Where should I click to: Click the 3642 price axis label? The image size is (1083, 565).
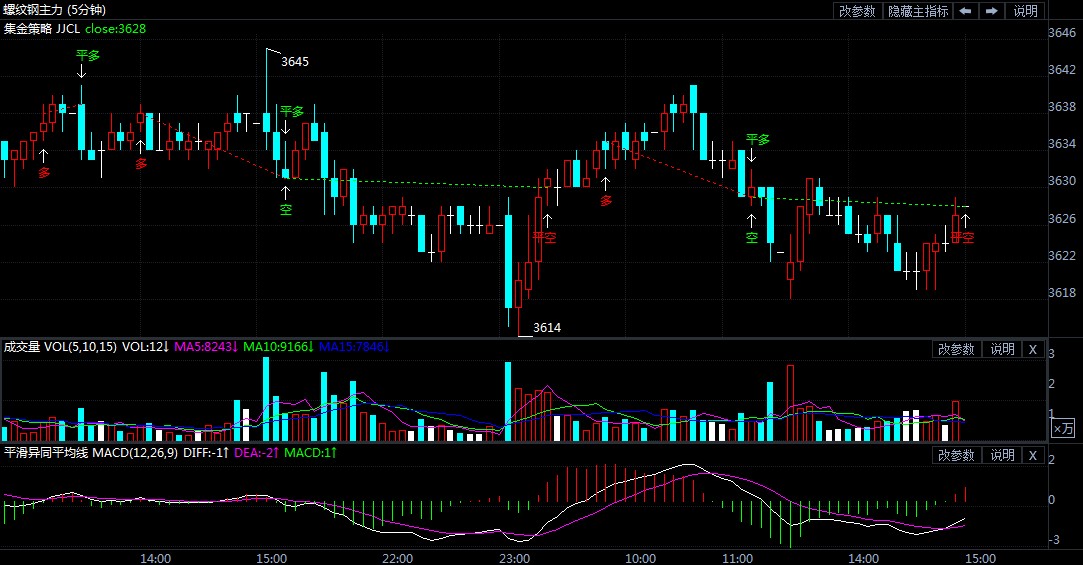pos(1062,70)
